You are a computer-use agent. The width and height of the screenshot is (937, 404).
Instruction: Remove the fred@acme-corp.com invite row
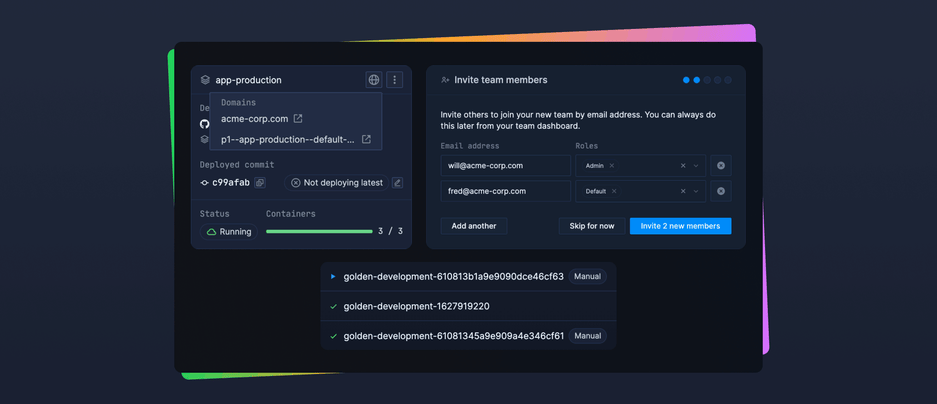coord(721,191)
